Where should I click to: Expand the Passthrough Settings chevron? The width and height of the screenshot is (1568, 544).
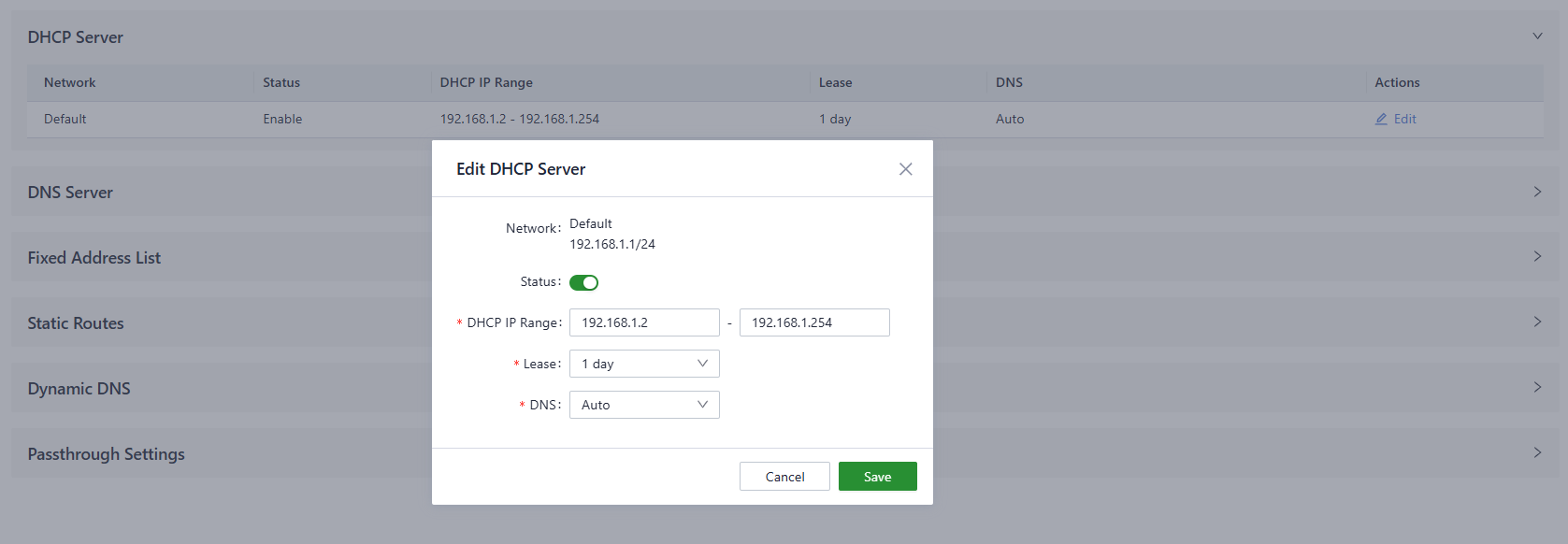(1537, 452)
